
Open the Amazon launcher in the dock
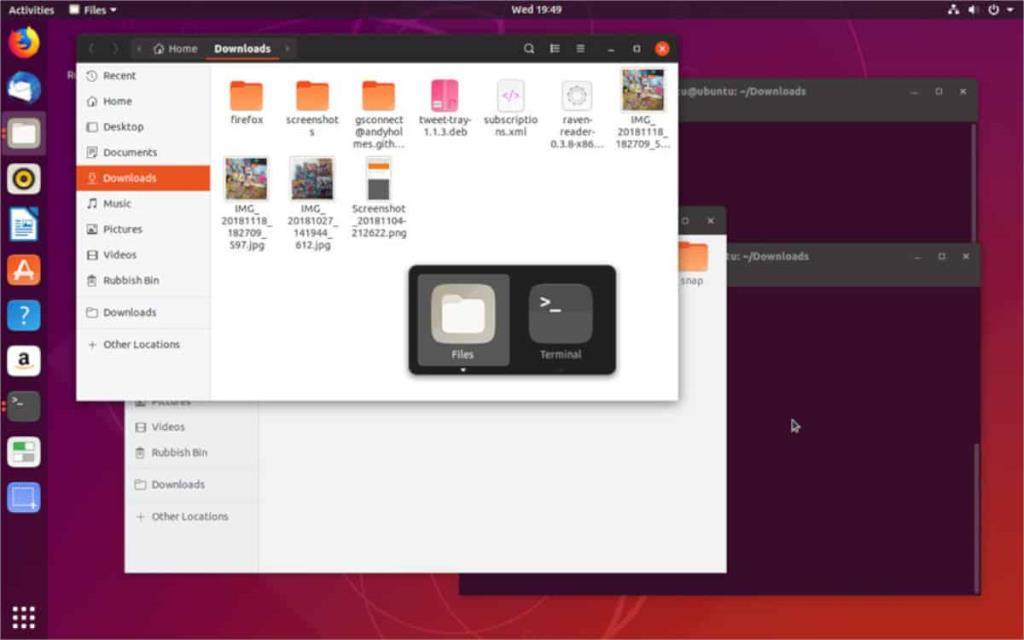point(24,360)
